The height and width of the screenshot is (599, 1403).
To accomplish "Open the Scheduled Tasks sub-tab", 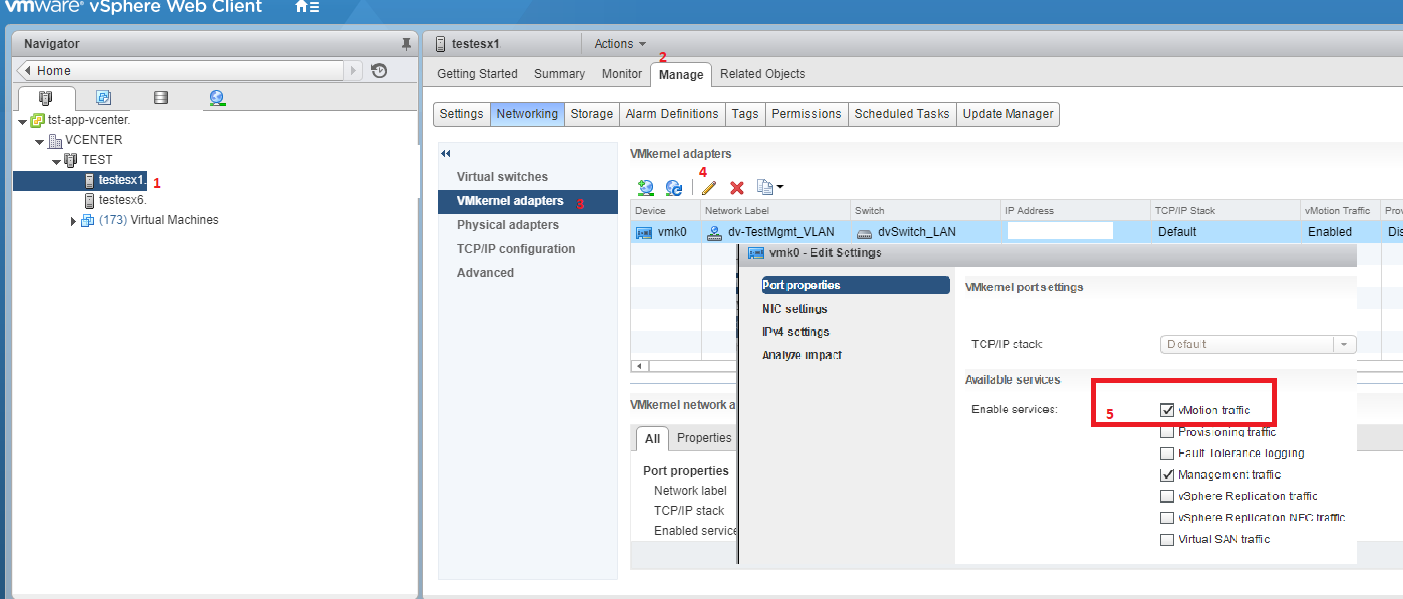I will click(x=902, y=114).
